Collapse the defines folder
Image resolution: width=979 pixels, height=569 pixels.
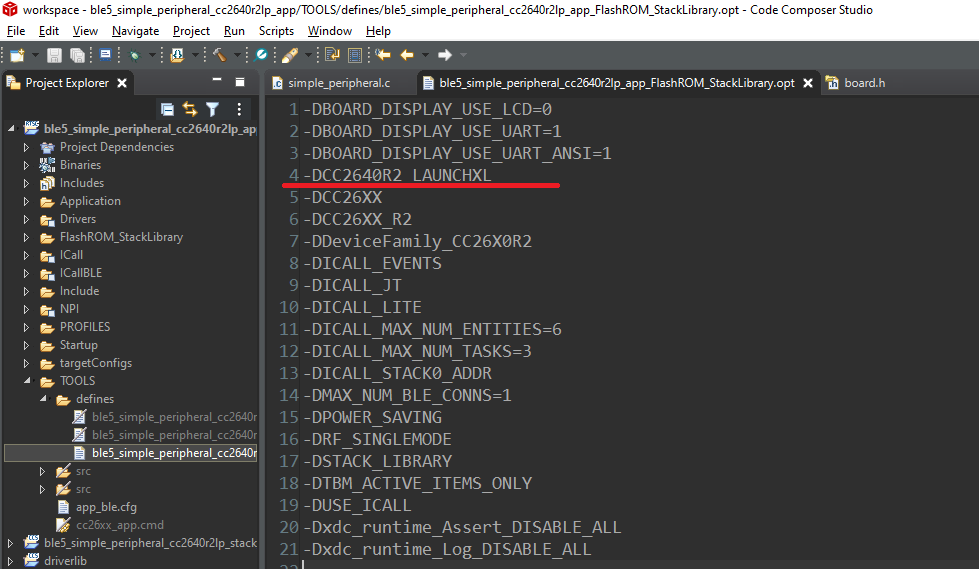(42, 398)
